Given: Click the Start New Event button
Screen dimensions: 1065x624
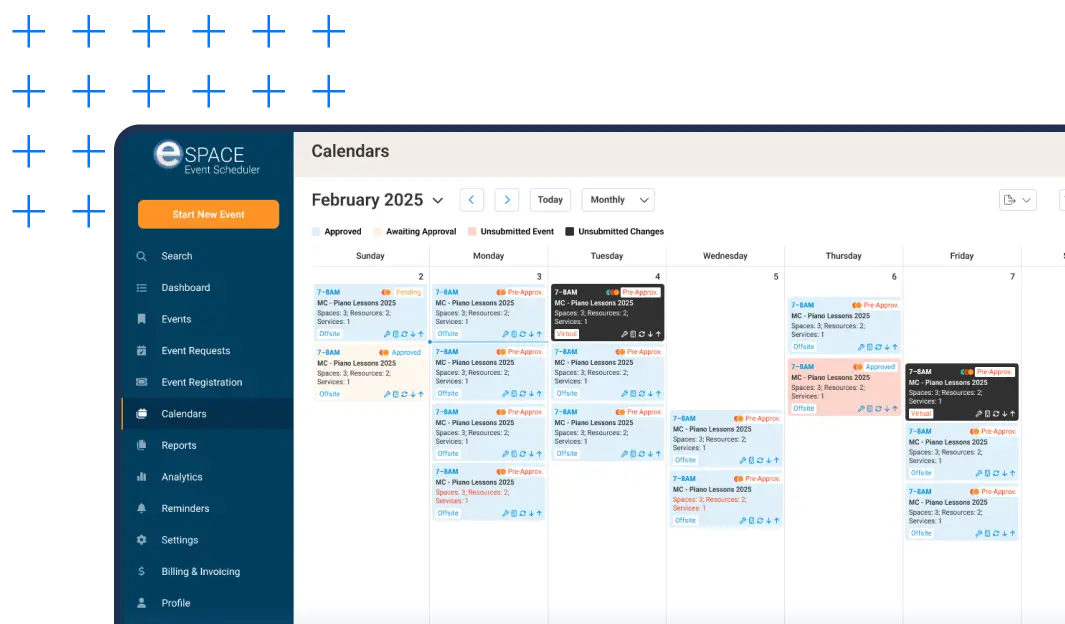Looking at the screenshot, I should coord(208,214).
